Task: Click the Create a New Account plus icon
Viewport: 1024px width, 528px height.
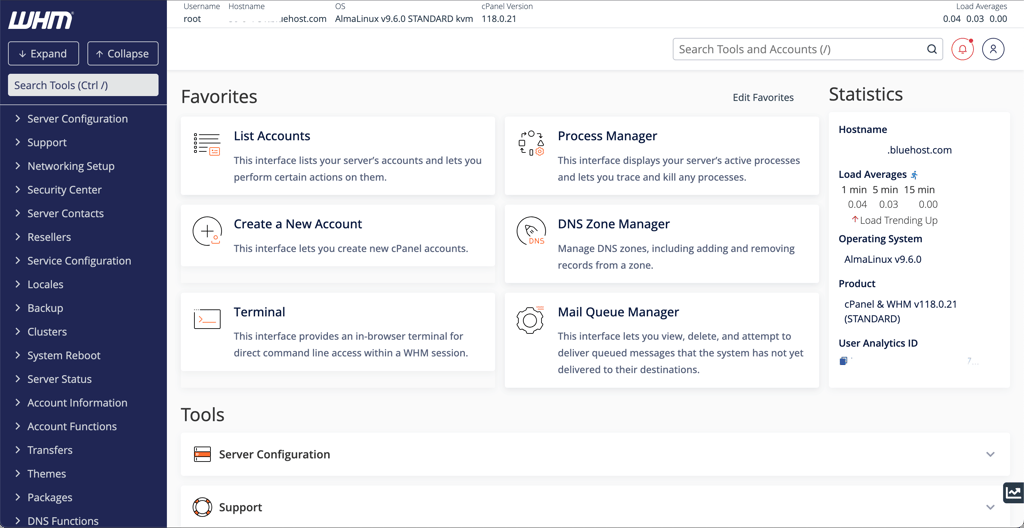Action: (x=207, y=231)
